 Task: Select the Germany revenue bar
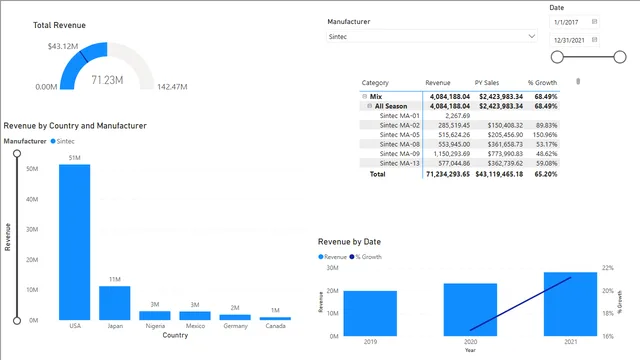(x=235, y=317)
